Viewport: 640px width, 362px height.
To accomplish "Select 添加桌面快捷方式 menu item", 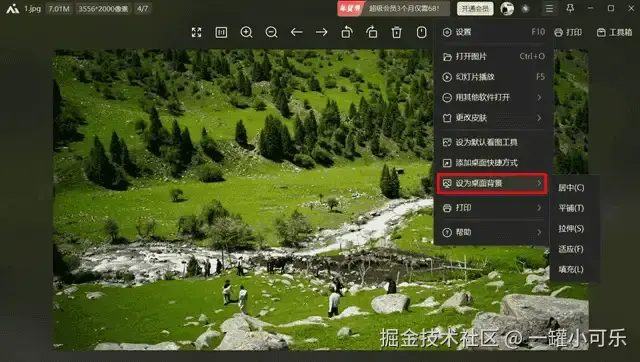I will tap(493, 162).
